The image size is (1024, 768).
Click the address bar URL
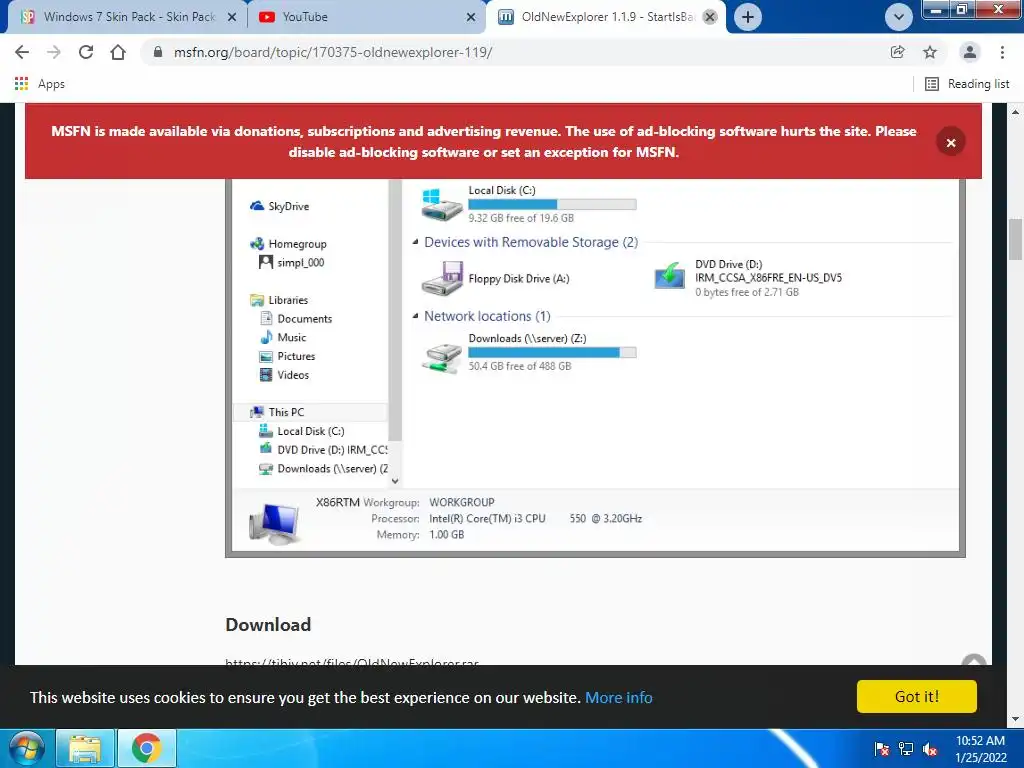[332, 52]
